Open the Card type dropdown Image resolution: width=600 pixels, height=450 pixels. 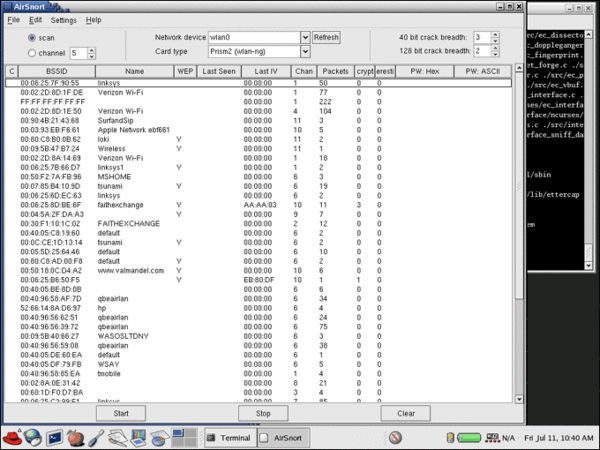pos(305,51)
